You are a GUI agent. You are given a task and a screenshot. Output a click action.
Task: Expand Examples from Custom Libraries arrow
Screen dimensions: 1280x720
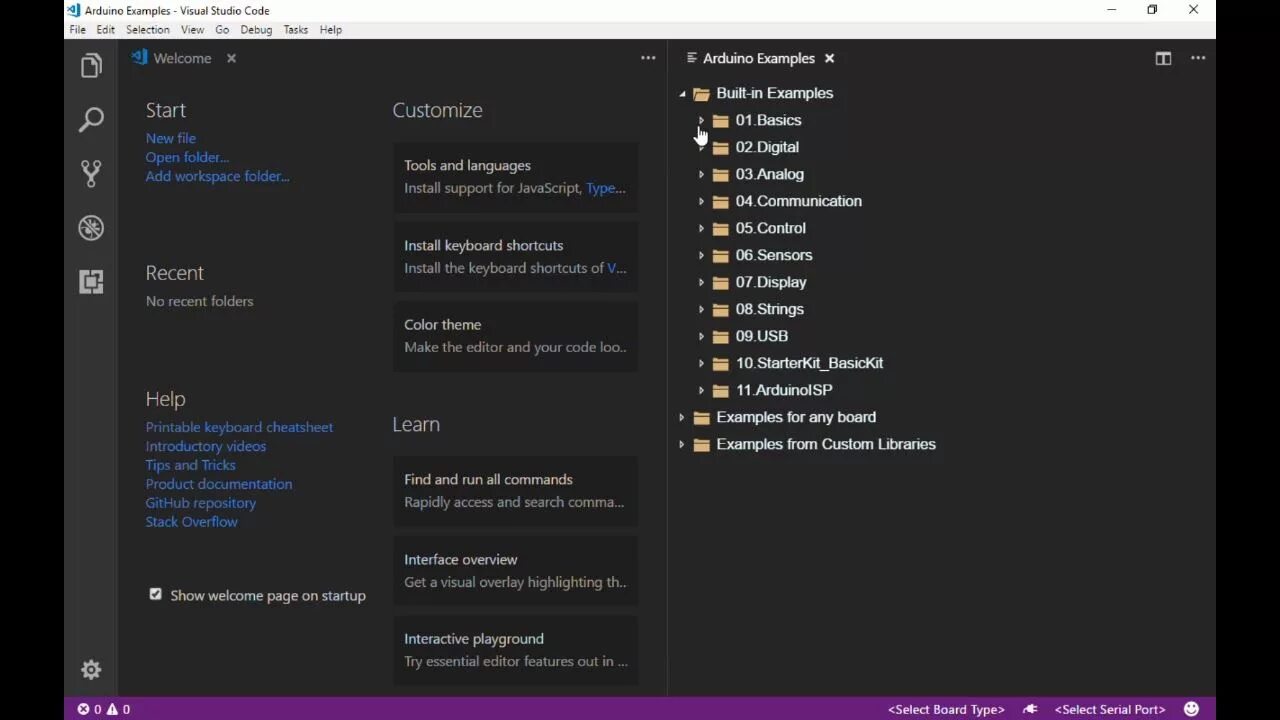[682, 444]
